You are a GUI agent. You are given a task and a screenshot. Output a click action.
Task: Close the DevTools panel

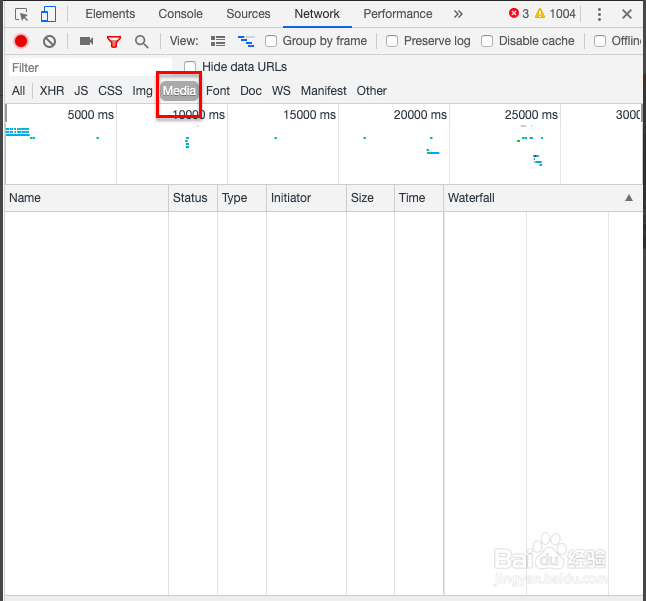(x=627, y=14)
